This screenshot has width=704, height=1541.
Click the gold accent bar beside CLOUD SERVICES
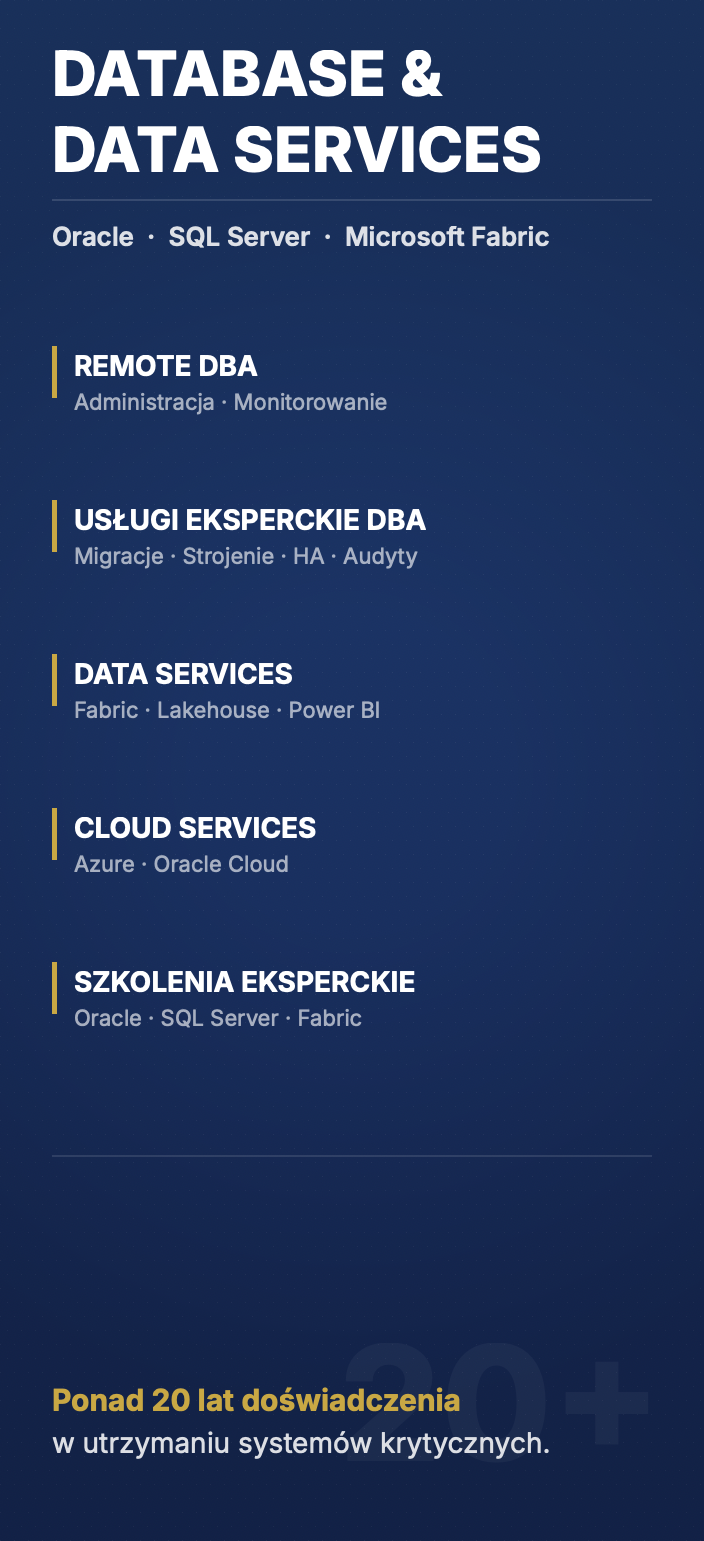(x=55, y=834)
